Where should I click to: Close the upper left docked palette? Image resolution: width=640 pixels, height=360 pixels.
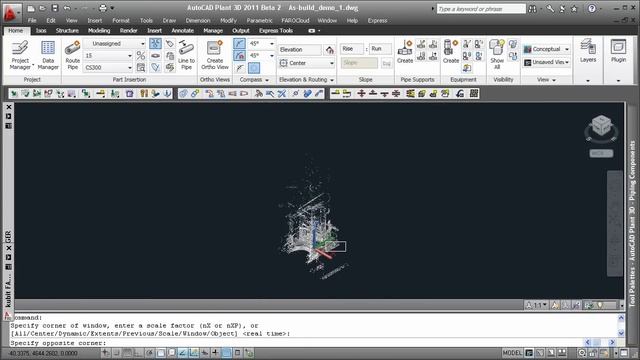click(x=9, y=107)
